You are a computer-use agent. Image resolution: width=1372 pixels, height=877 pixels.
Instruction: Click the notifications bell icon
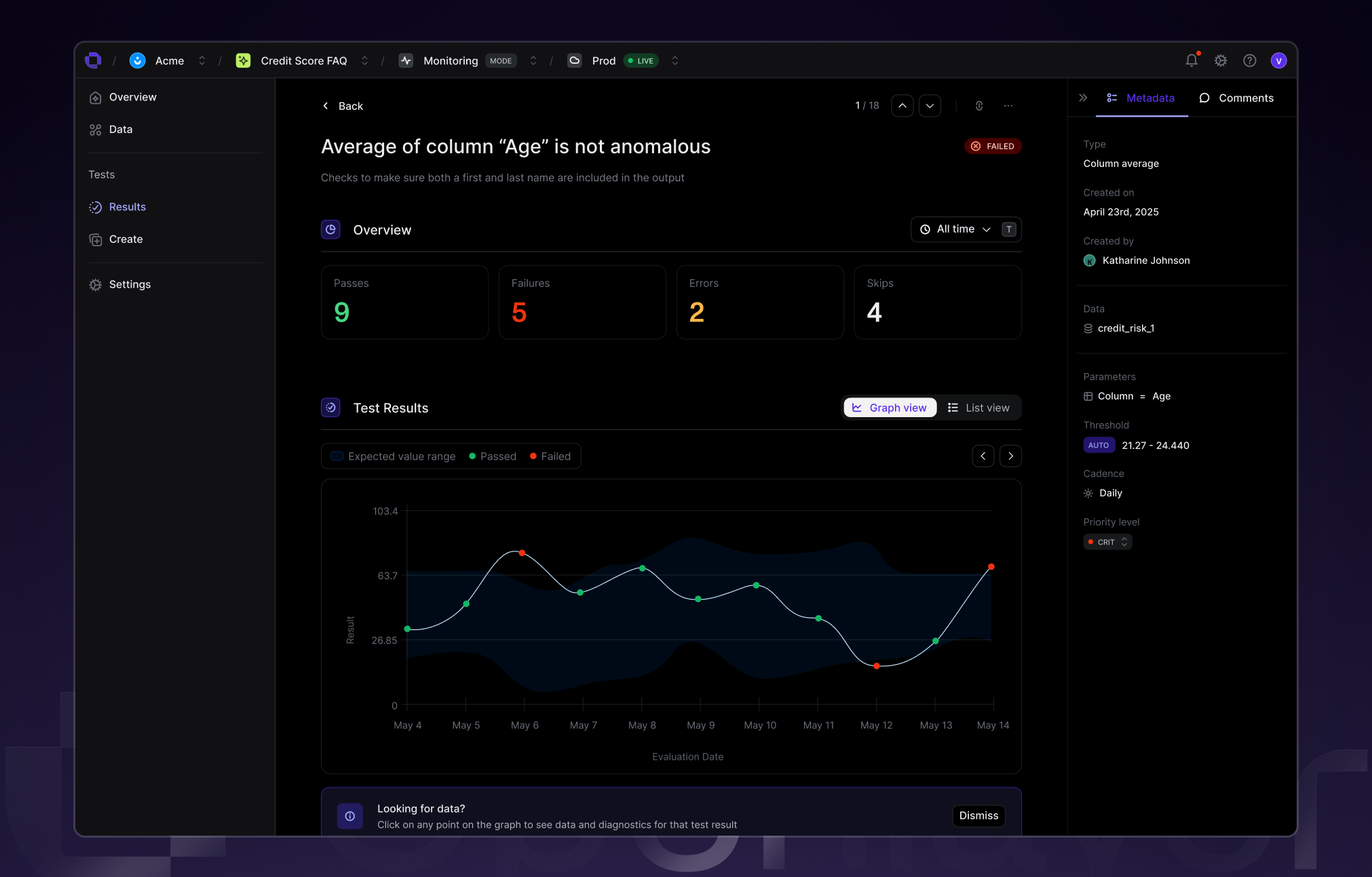[1191, 60]
